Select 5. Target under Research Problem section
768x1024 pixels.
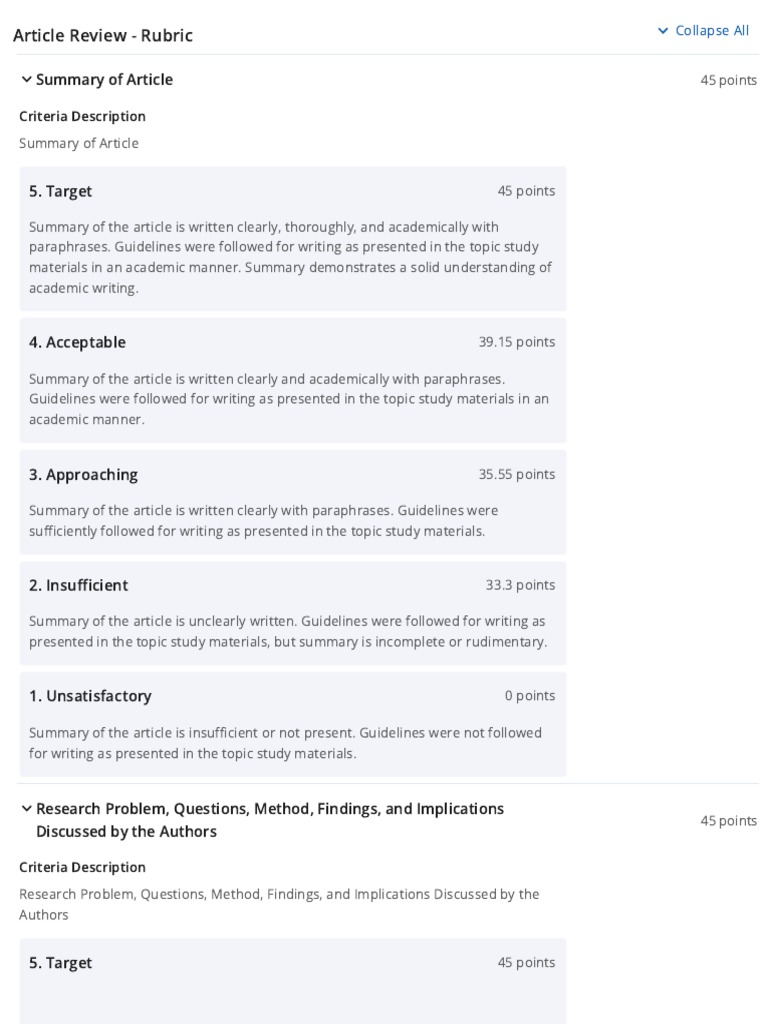coord(61,963)
